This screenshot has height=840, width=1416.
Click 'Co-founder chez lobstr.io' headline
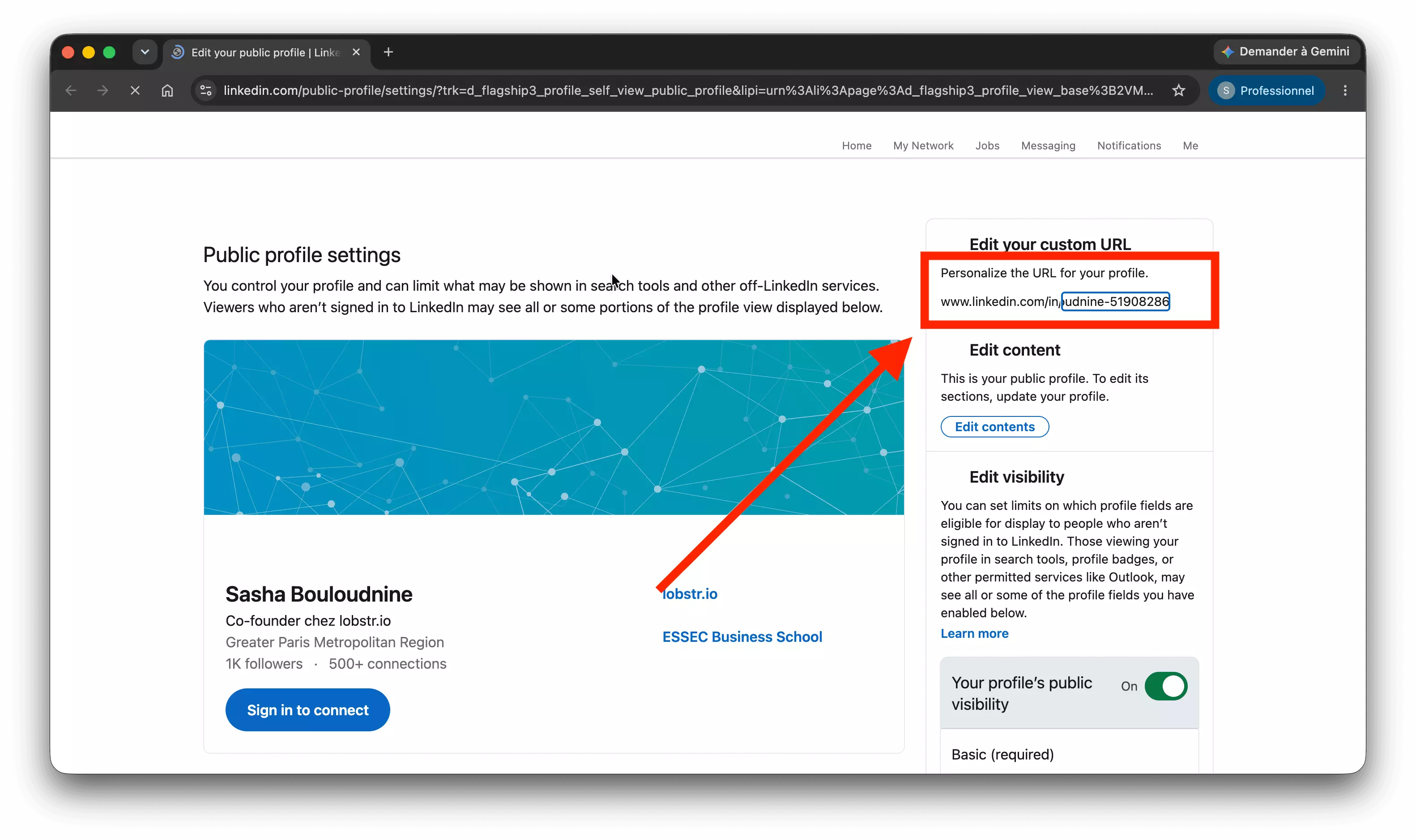[x=308, y=620]
